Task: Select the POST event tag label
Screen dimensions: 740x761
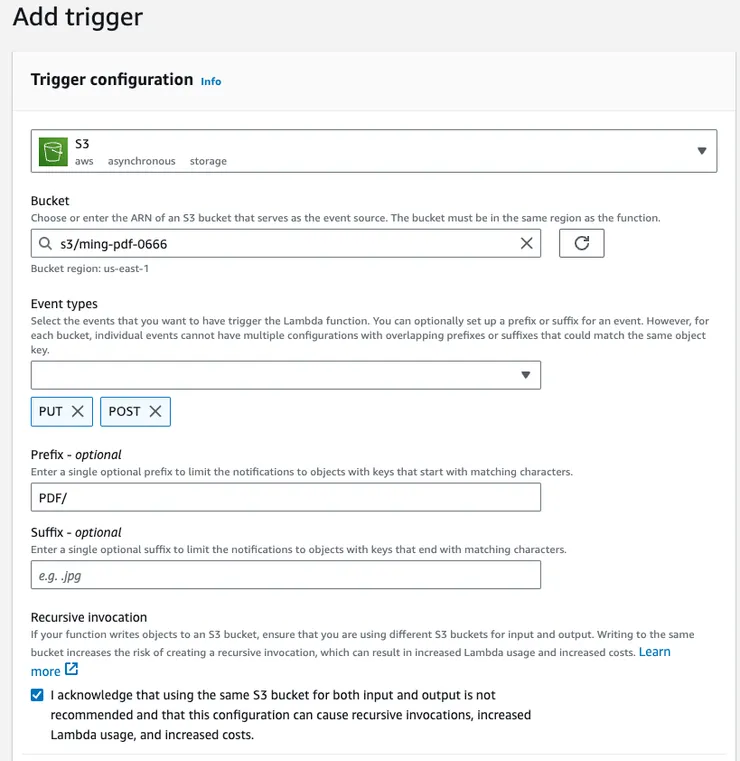Action: point(124,411)
